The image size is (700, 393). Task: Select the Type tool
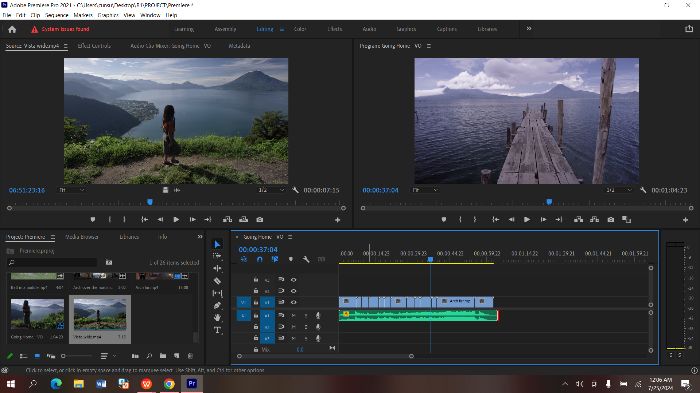(217, 330)
